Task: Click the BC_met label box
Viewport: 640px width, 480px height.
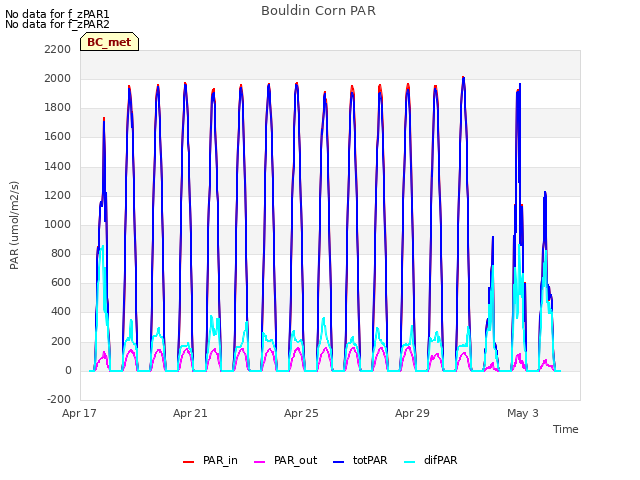Action: click(x=109, y=42)
